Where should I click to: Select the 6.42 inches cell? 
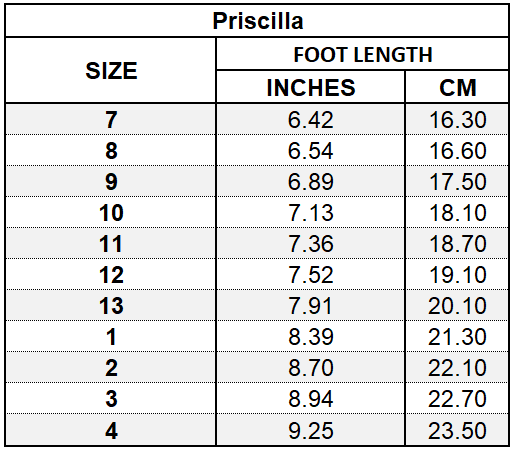coord(311,119)
